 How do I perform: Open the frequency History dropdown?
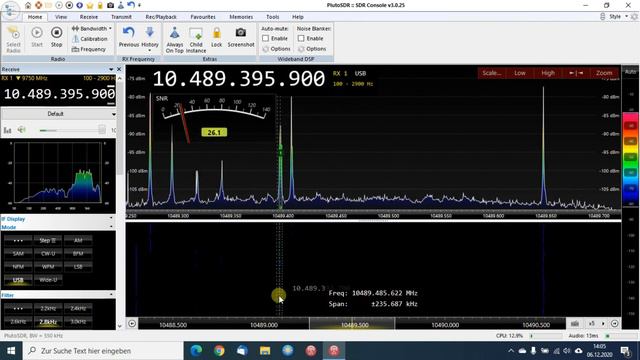(150, 39)
